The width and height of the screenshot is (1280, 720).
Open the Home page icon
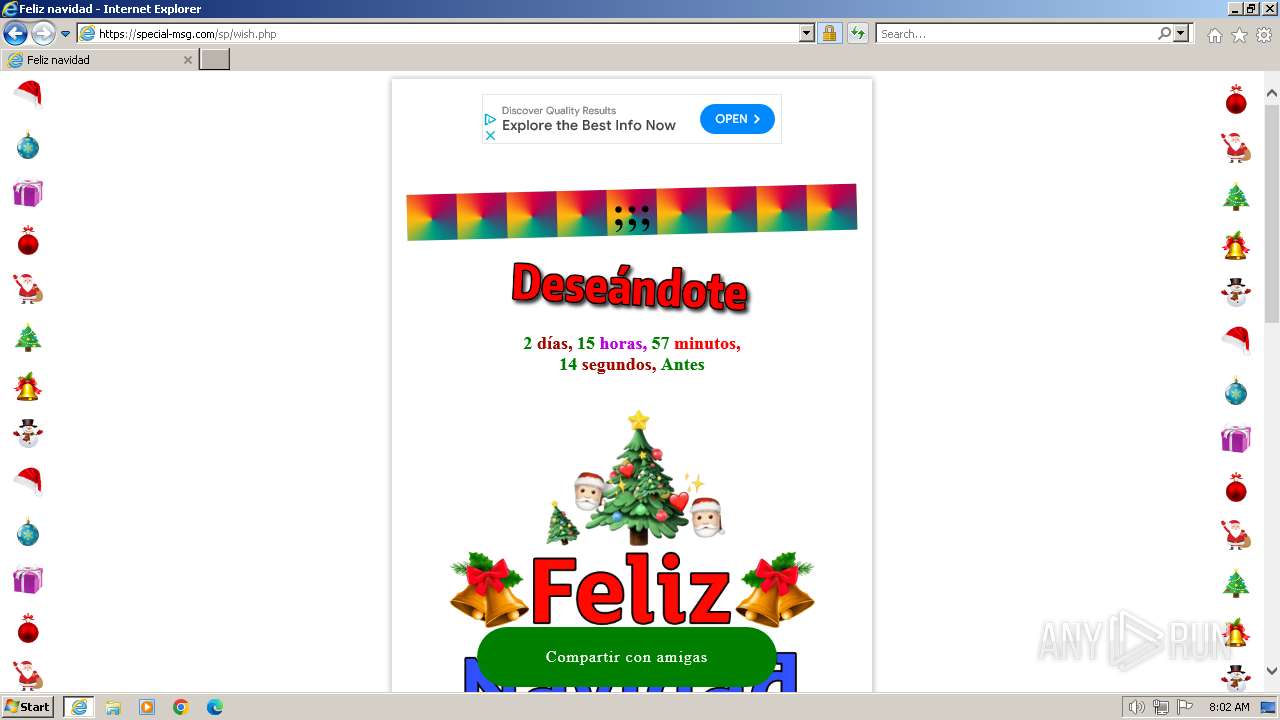pyautogui.click(x=1214, y=35)
